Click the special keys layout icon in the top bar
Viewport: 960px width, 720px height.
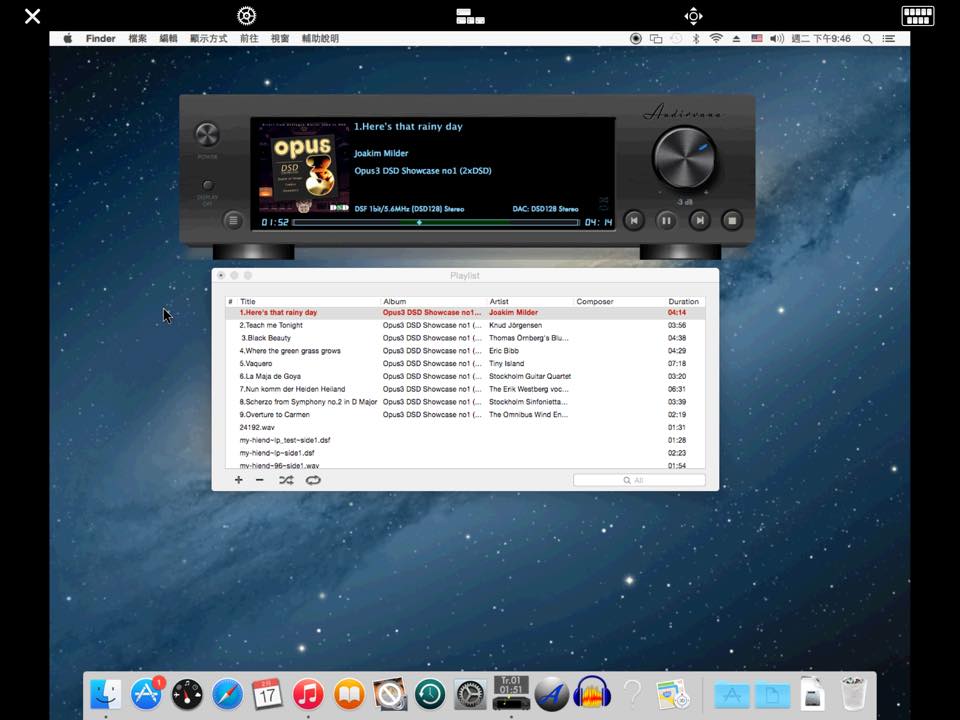pyautogui.click(x=470, y=16)
